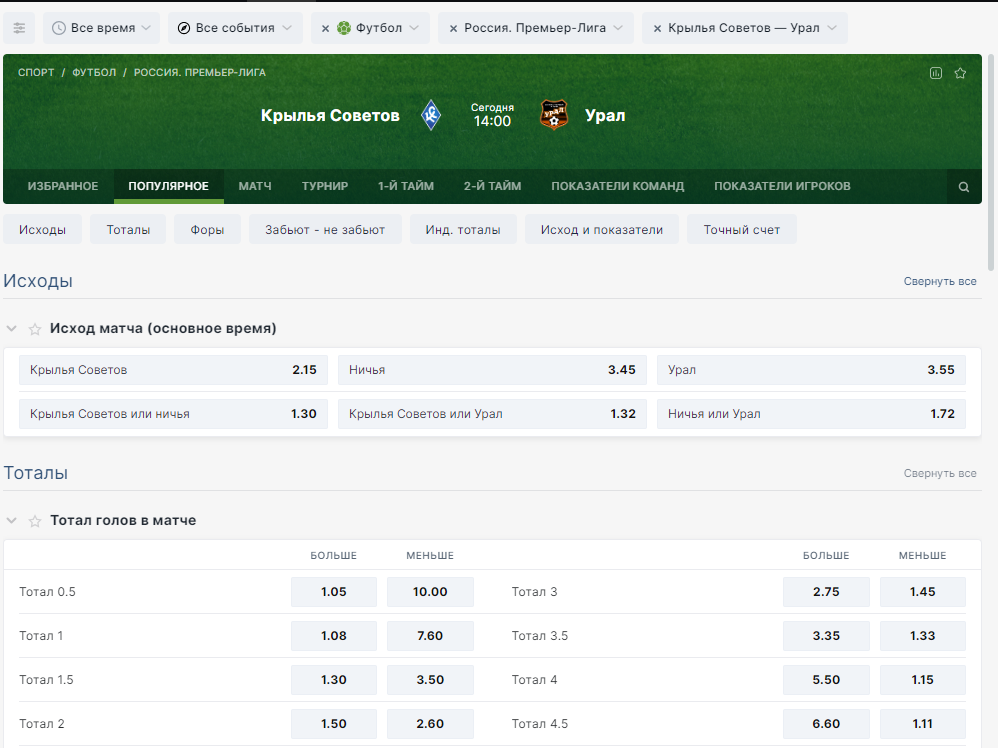This screenshot has height=748, width=998.
Task: Click the Крылья Советов team logo
Action: click(x=431, y=115)
